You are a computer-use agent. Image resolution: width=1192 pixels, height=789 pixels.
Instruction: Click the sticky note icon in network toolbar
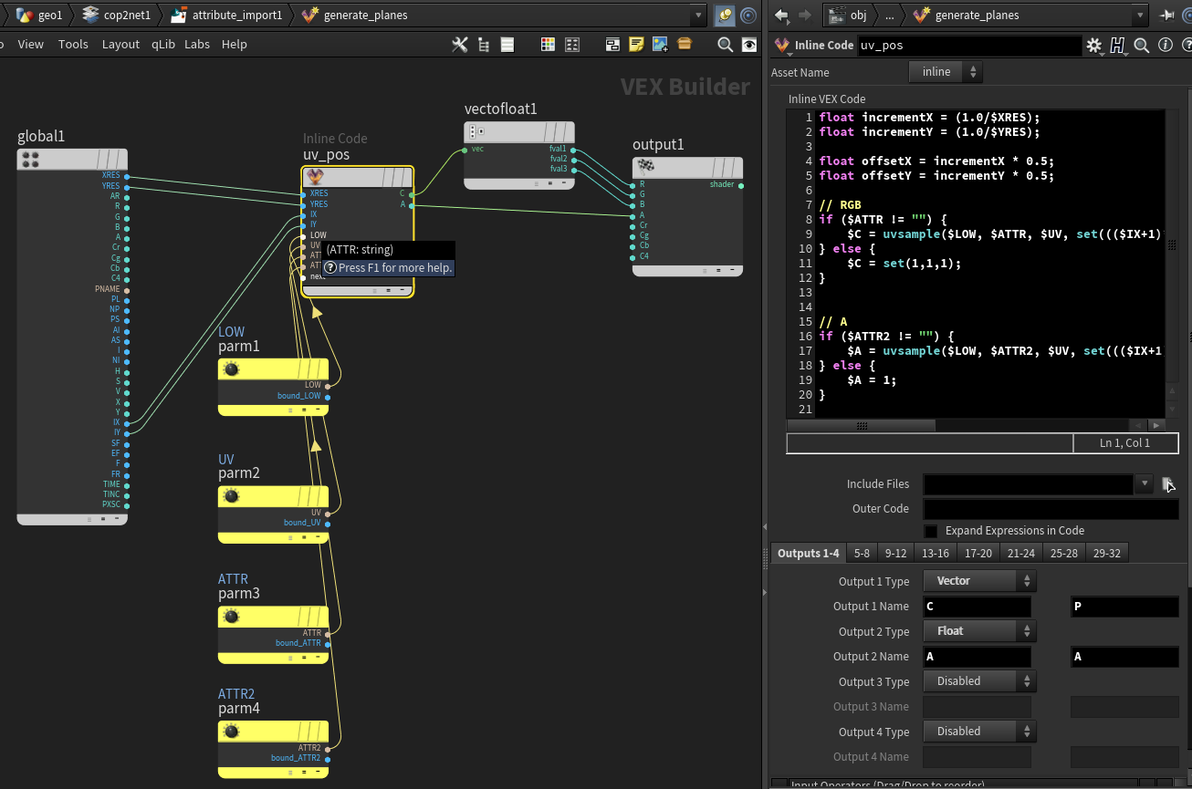(x=636, y=44)
